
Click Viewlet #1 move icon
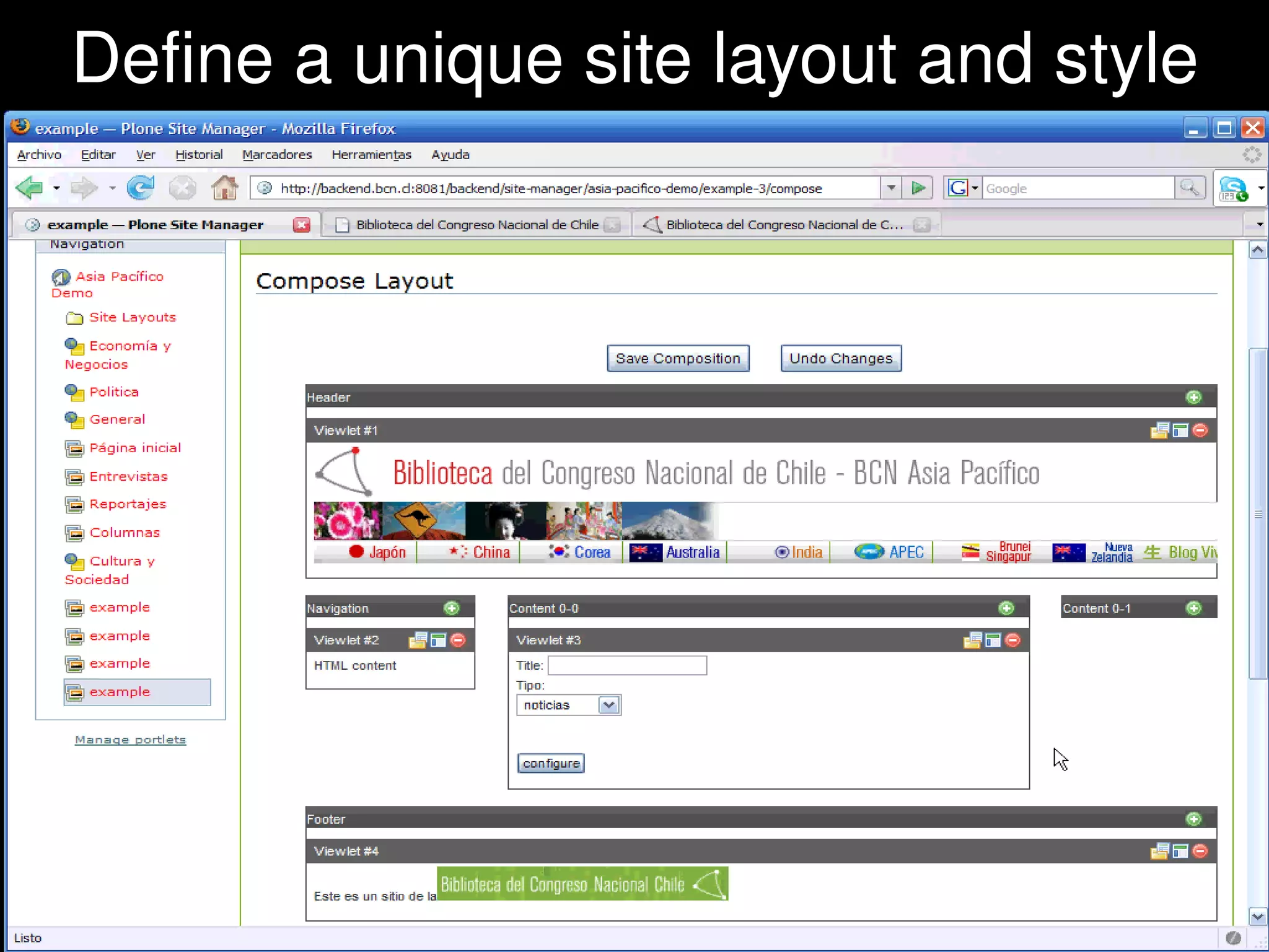click(1159, 430)
